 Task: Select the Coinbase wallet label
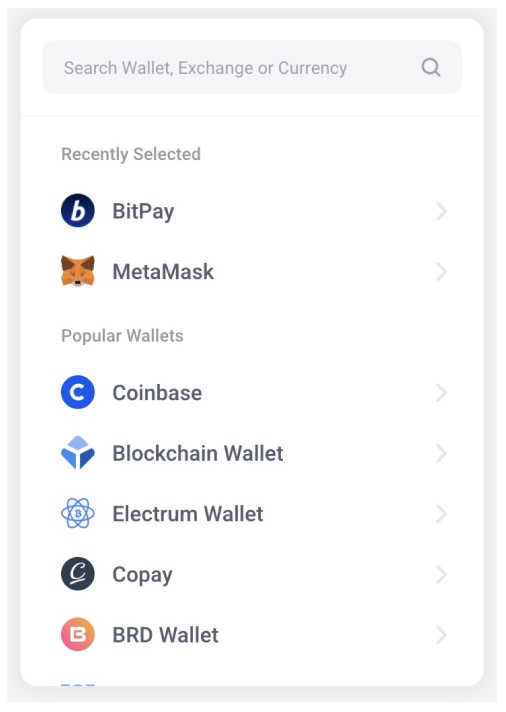(157, 393)
